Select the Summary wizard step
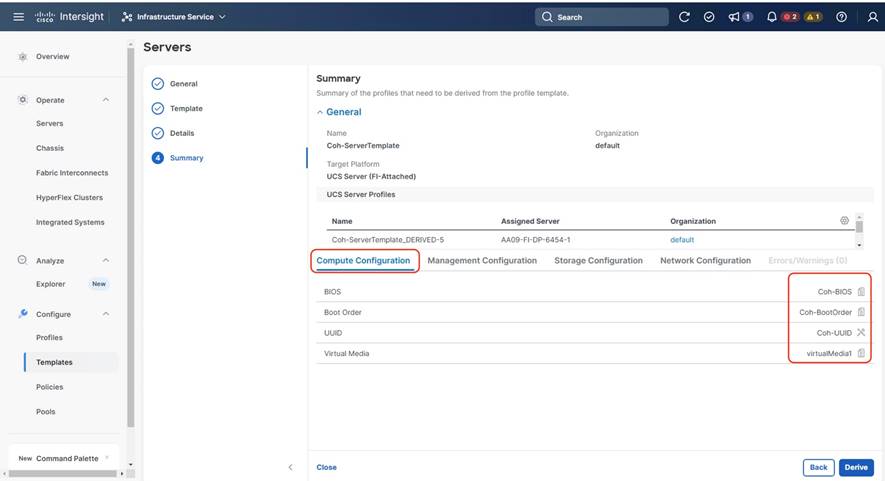This screenshot has height=481, width=885. tap(186, 158)
